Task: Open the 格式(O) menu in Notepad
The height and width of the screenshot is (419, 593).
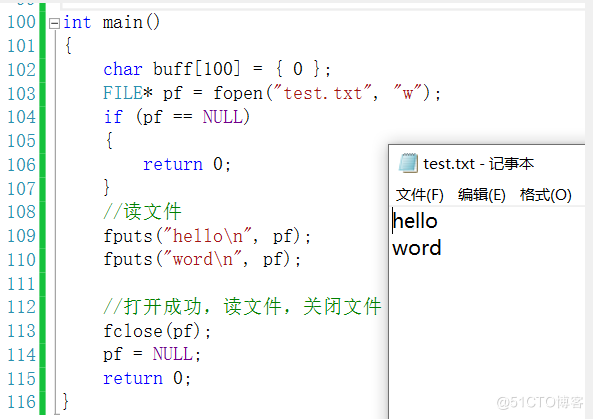Action: (545, 195)
